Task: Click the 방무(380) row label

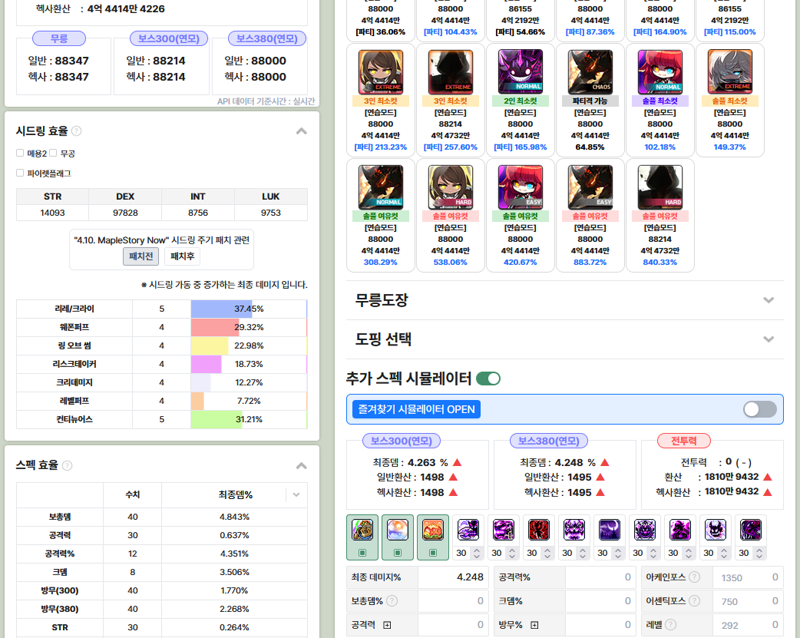Action: click(x=60, y=609)
